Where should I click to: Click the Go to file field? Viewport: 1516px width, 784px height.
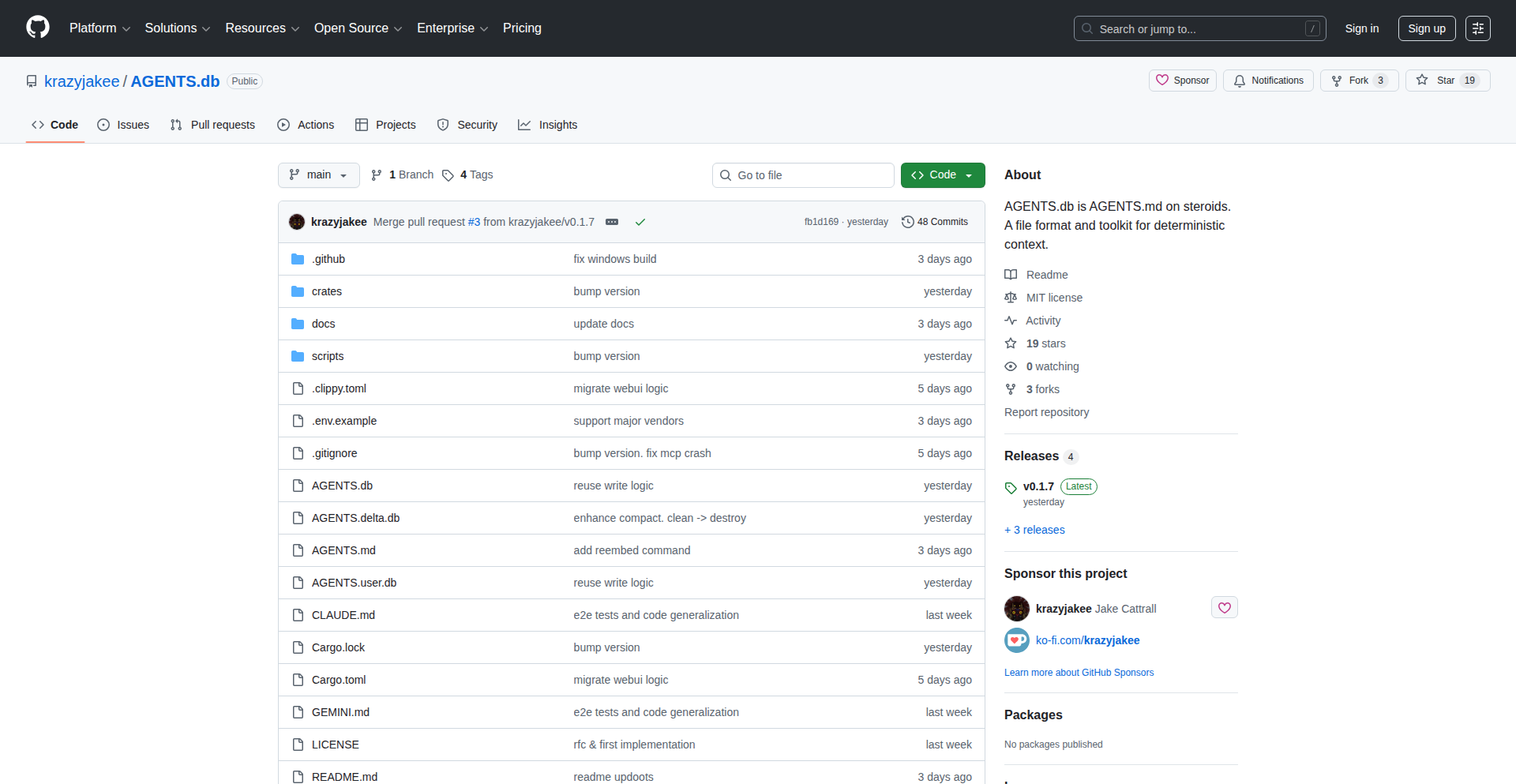803,175
